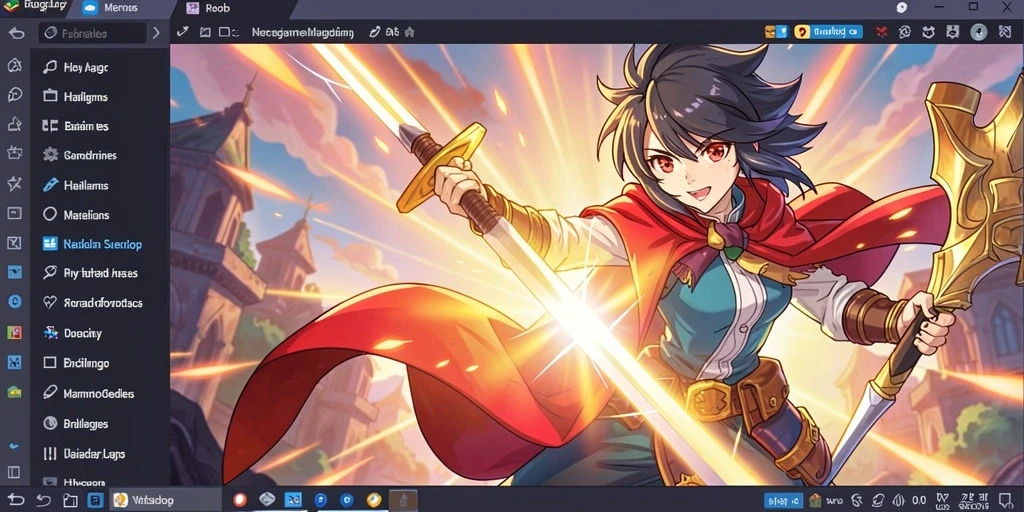
Task: Click the back arrow beside the search field
Action: click(x=16, y=33)
